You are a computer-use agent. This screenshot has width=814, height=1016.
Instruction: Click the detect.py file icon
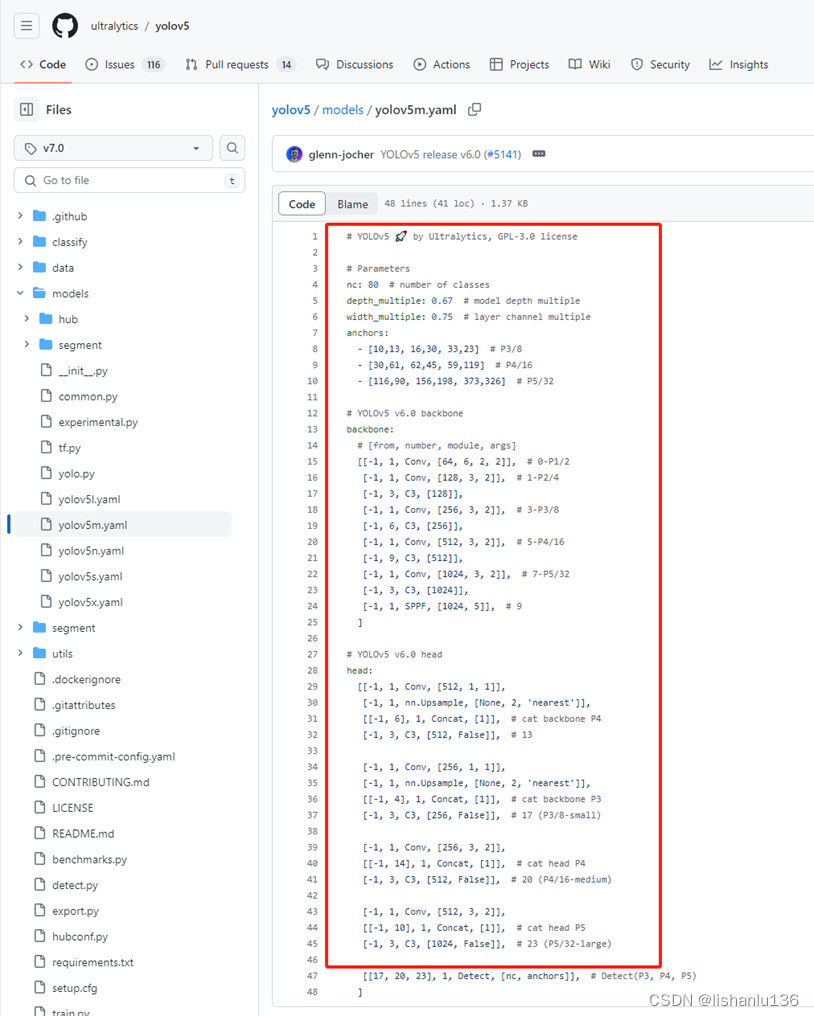40,884
